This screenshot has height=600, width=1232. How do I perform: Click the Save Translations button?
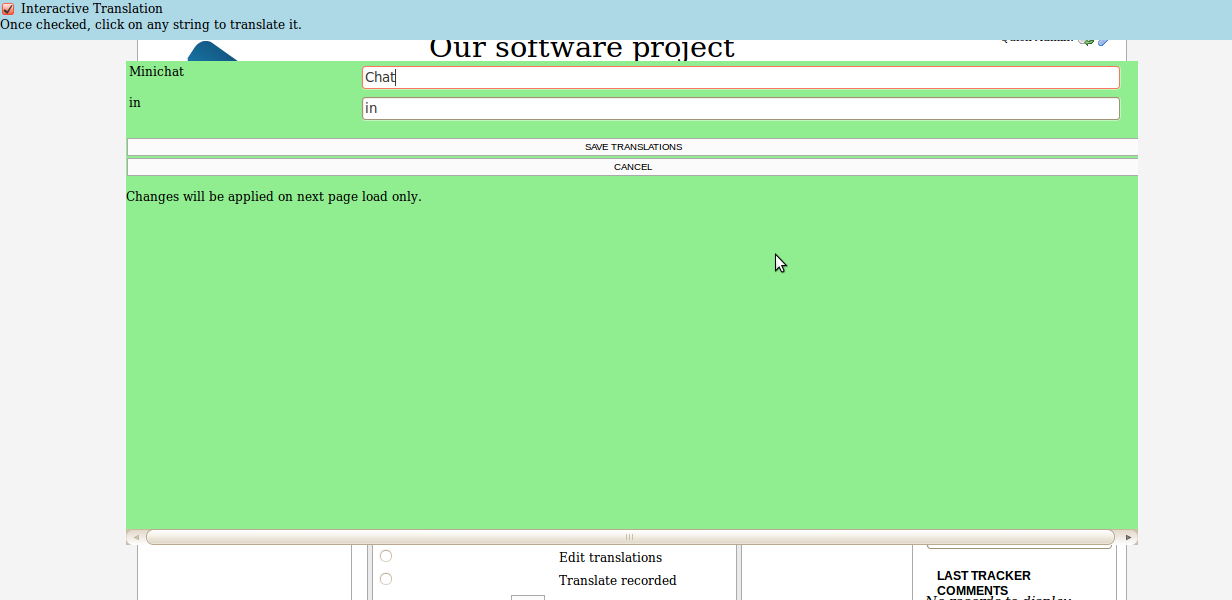click(633, 147)
